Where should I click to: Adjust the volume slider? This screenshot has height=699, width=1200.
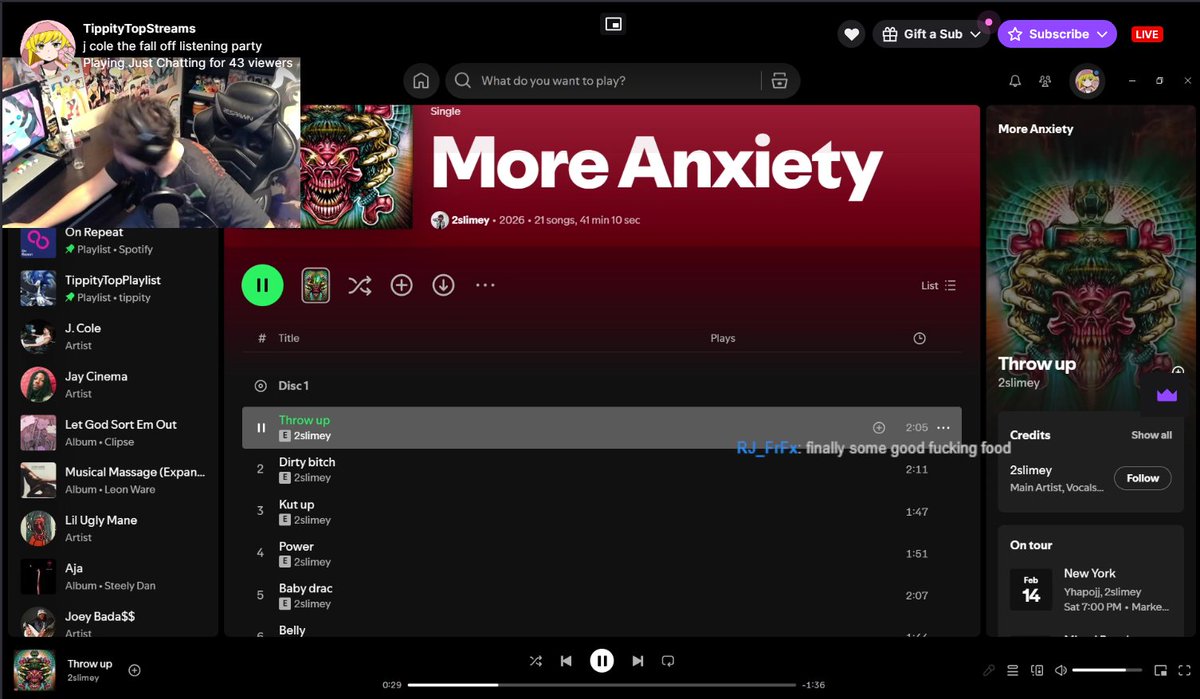click(1107, 670)
